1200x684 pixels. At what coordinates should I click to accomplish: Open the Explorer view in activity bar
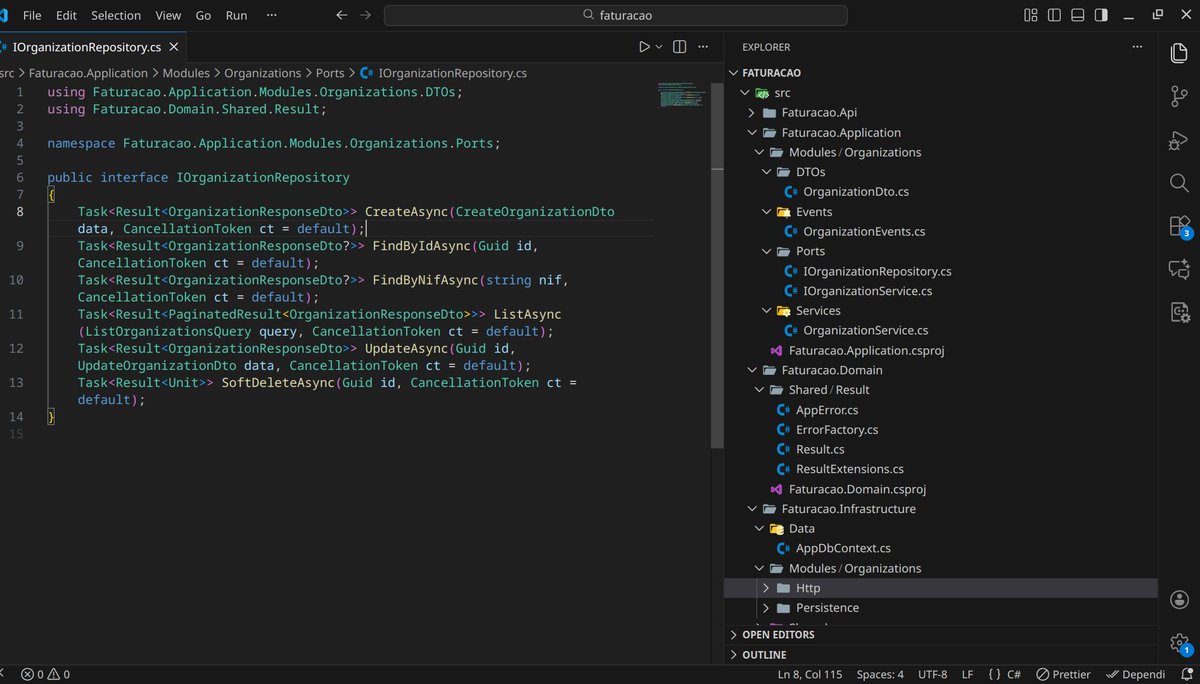1179,54
